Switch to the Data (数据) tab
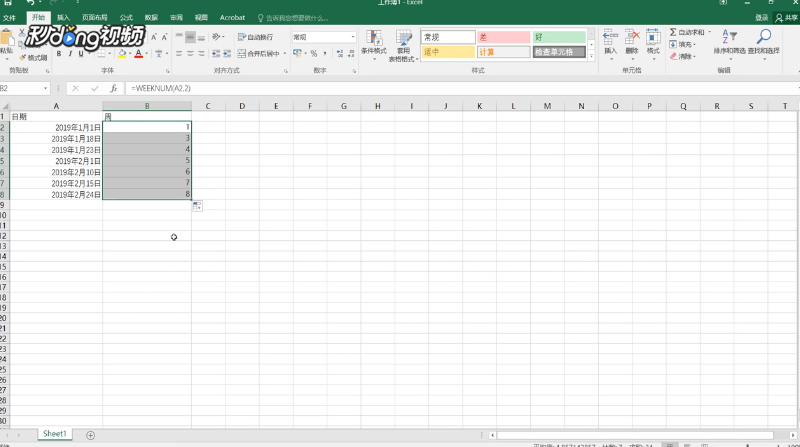Viewport: 800px width, 447px height. pos(151,17)
